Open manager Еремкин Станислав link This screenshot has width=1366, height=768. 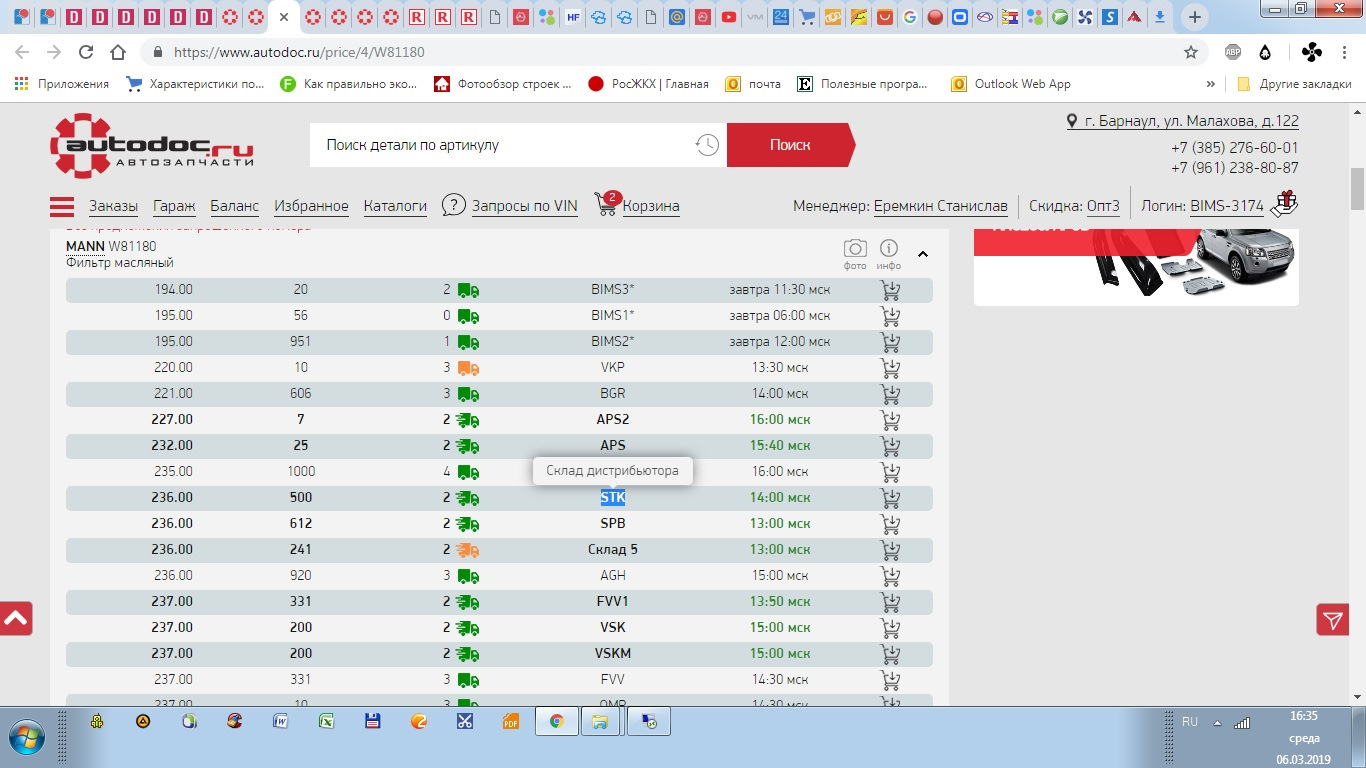point(940,206)
